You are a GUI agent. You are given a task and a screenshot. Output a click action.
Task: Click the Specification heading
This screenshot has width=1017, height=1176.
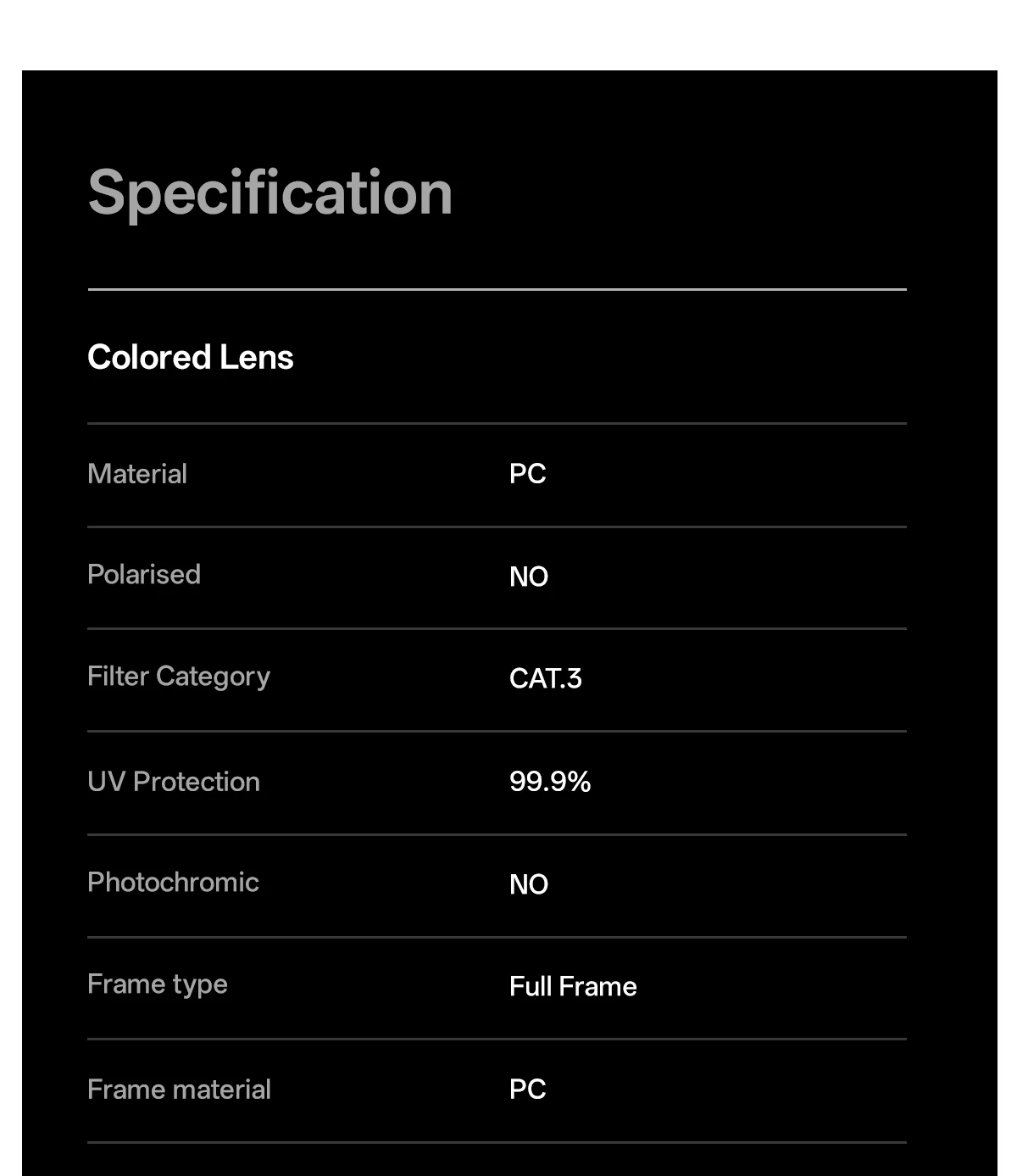pos(270,194)
